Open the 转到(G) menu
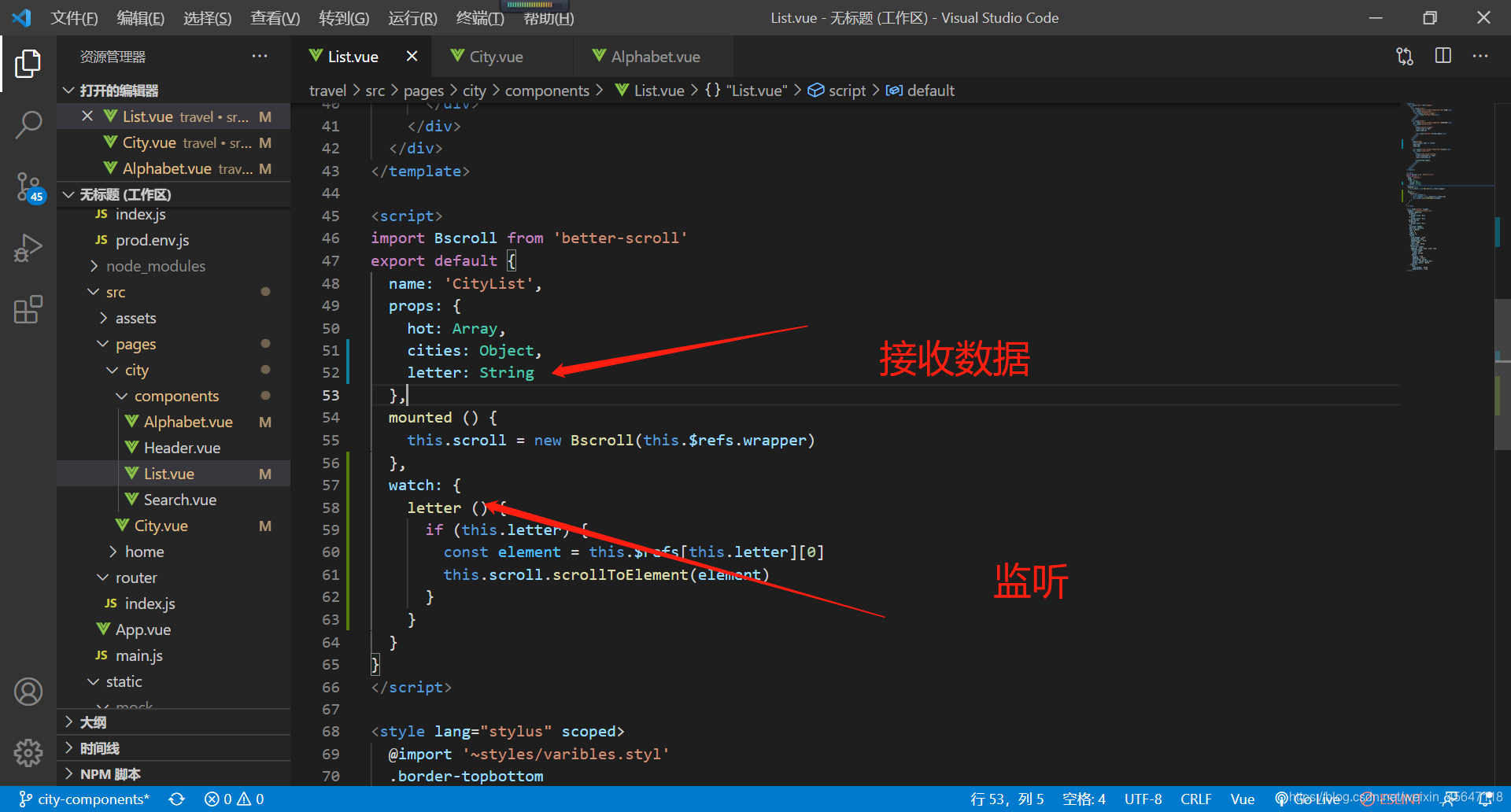Image resolution: width=1511 pixels, height=812 pixels. pos(344,18)
